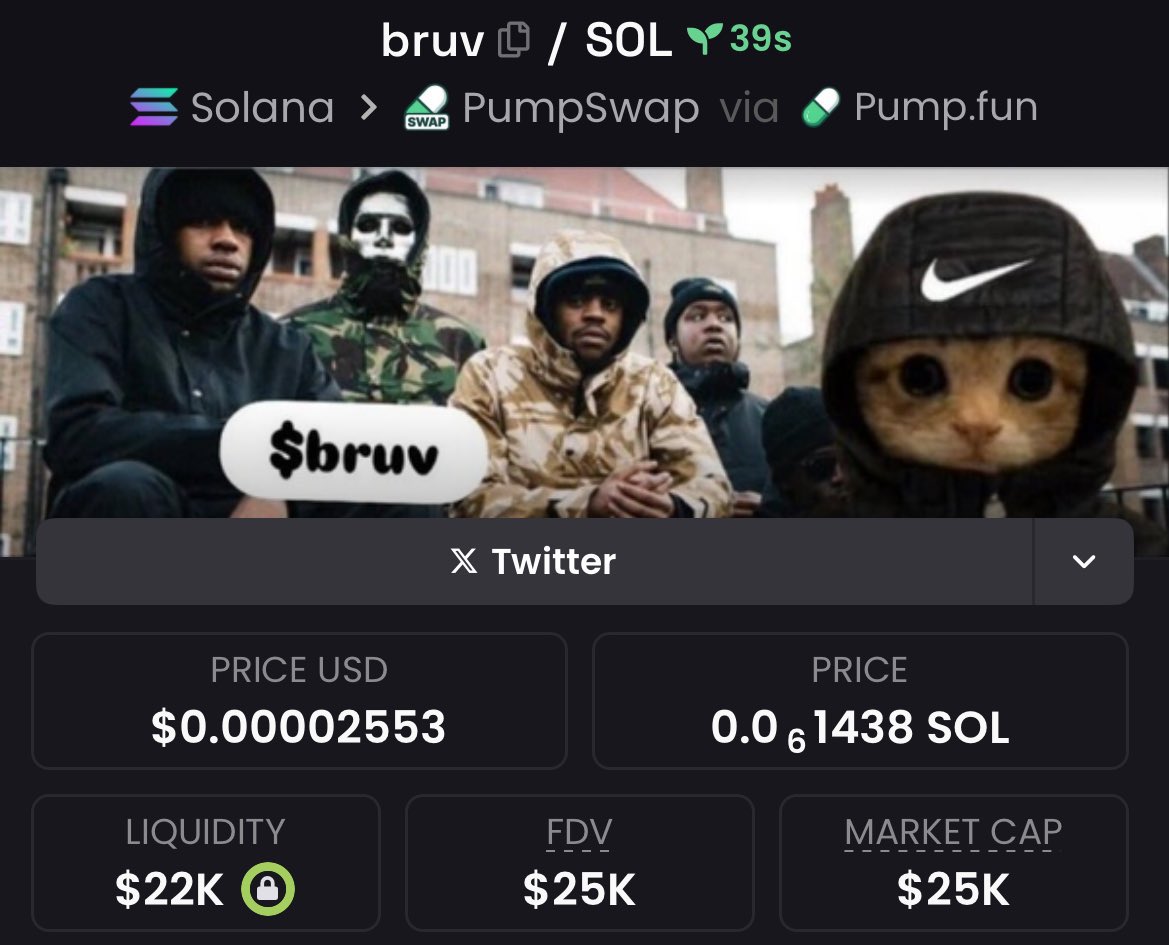Expand the socials dropdown chevron
The image size is (1169, 945).
pos(1083,561)
